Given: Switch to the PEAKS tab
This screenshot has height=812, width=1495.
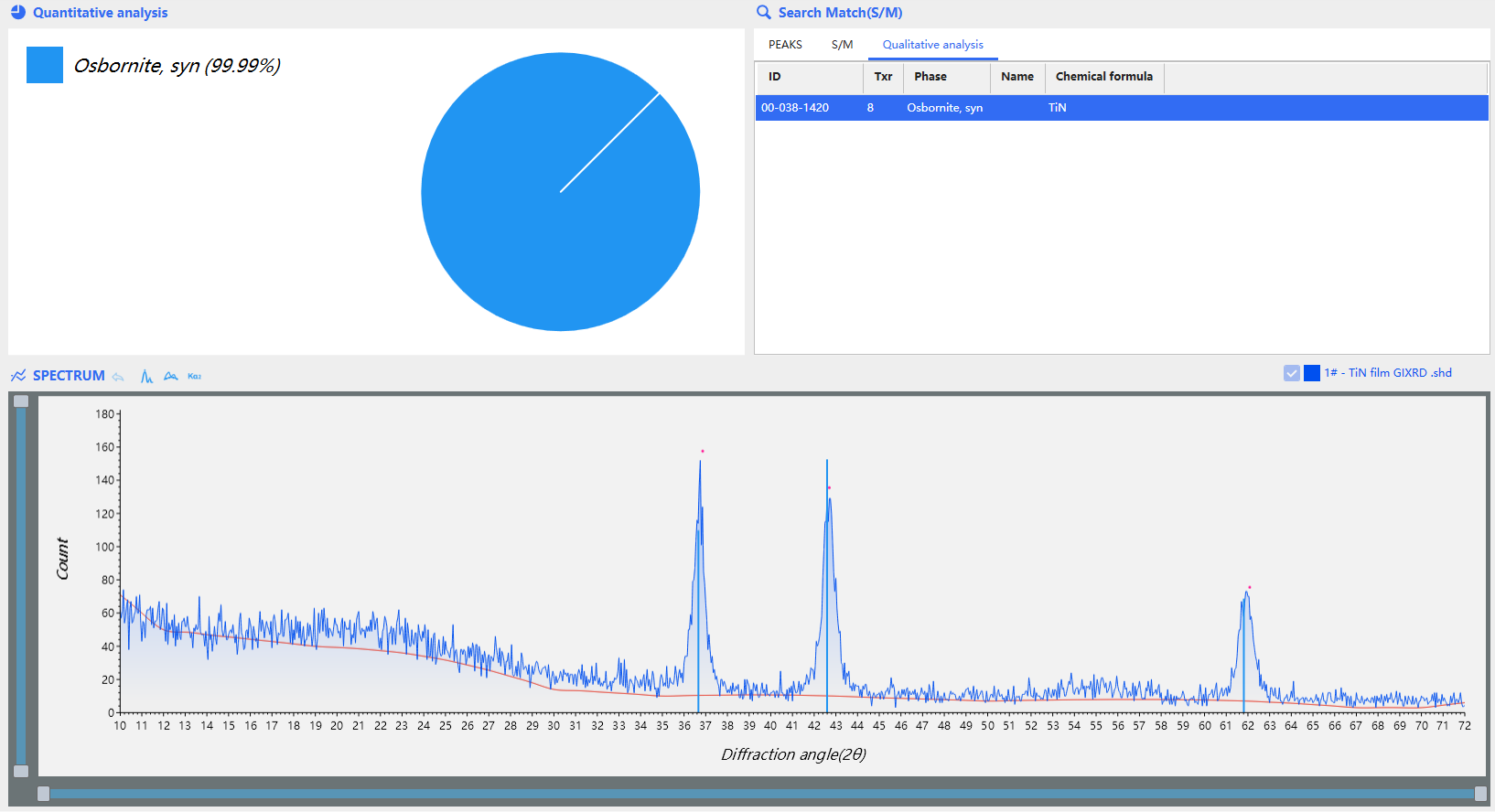Looking at the screenshot, I should coord(785,45).
